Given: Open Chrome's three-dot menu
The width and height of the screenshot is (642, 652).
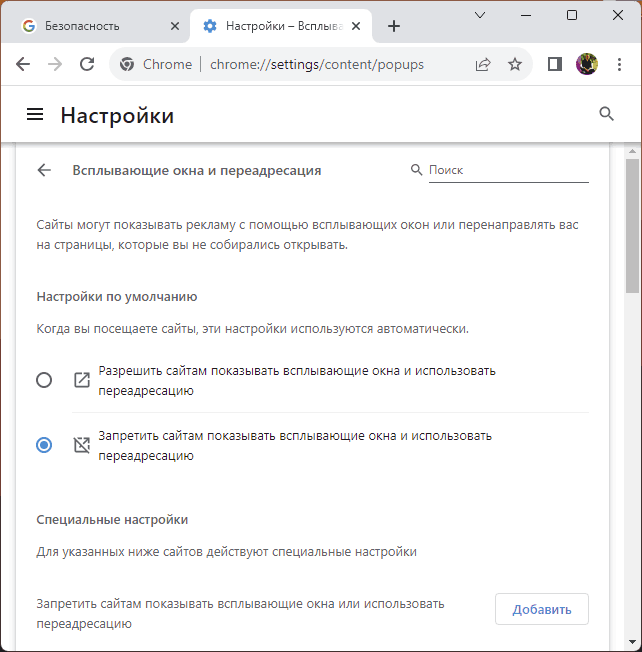Looking at the screenshot, I should tap(619, 64).
